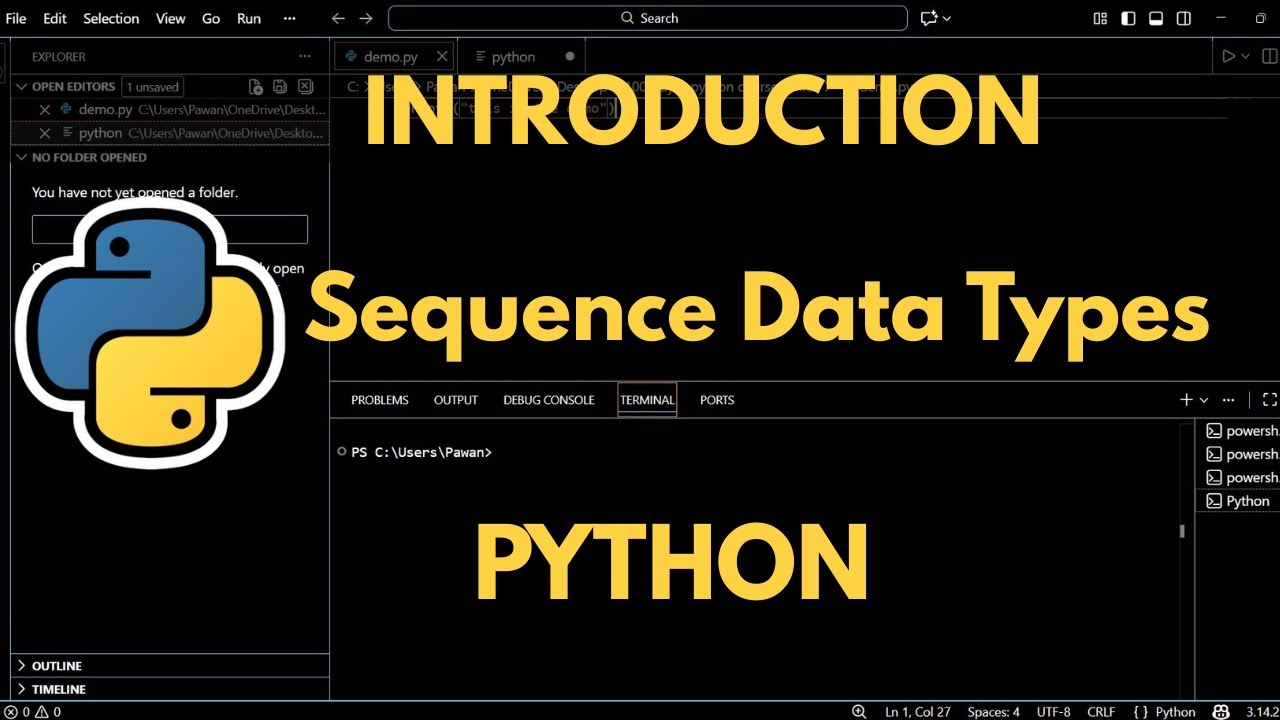The width and height of the screenshot is (1280, 720).
Task: Close all editors icon
Action: point(306,87)
